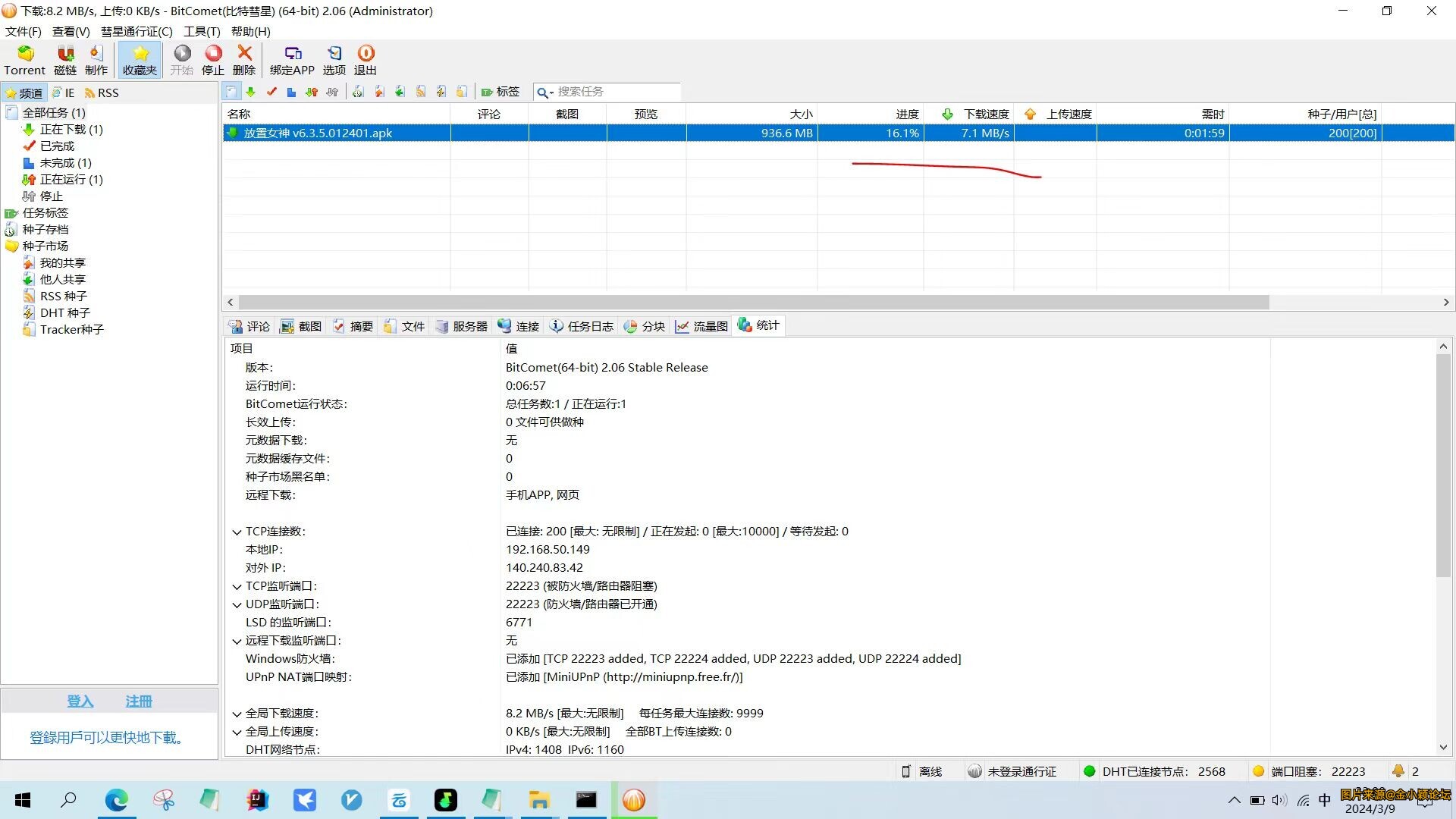The height and width of the screenshot is (819, 1456).
Task: Open the 绑定APP bind app button
Action: (x=292, y=60)
